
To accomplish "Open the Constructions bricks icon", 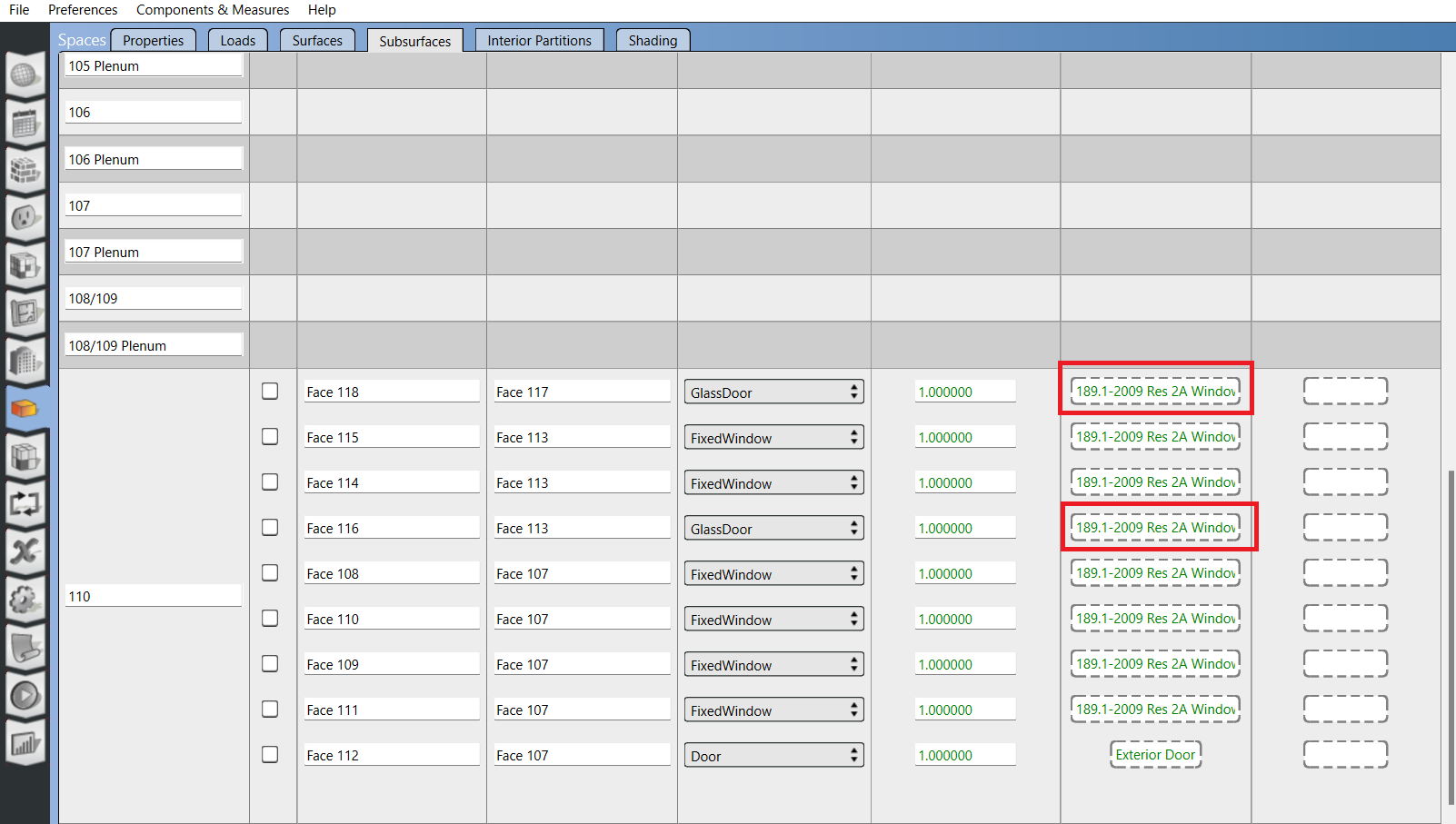I will pyautogui.click(x=25, y=170).
